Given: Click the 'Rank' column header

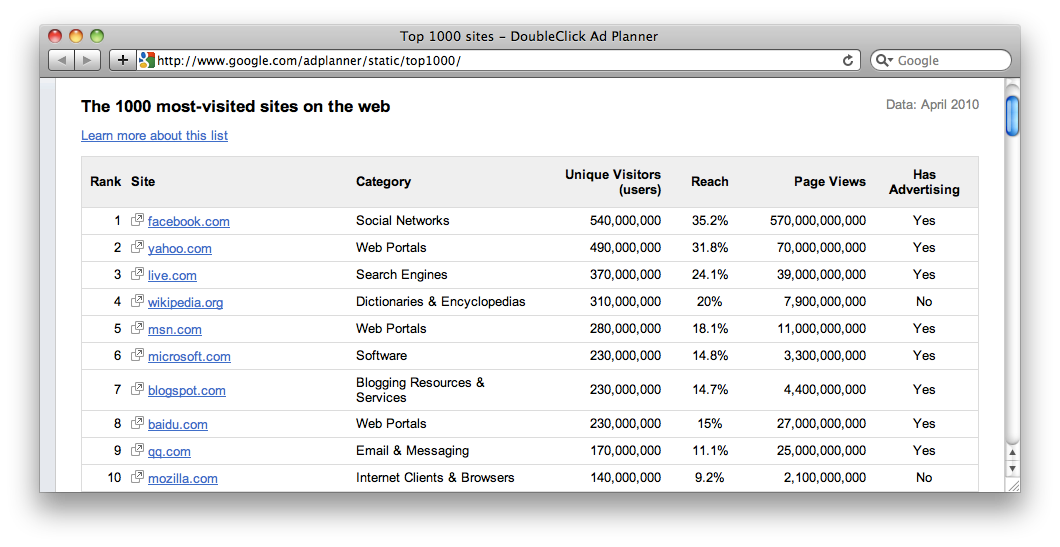Looking at the screenshot, I should (x=105, y=181).
